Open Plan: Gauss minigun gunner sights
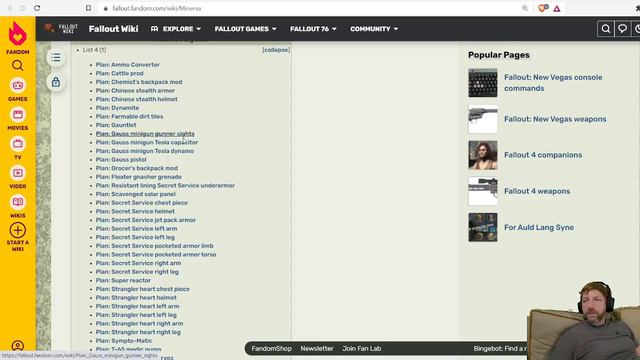The height and width of the screenshot is (360, 640). [145, 133]
